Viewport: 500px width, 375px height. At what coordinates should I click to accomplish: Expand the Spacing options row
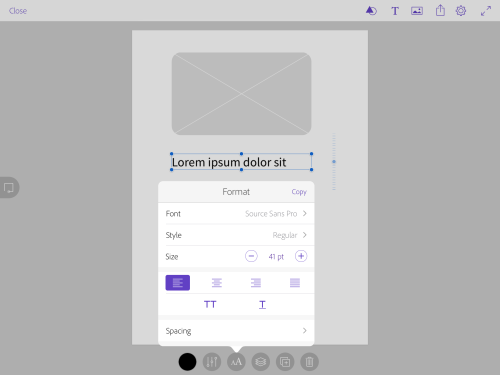[x=236, y=331]
